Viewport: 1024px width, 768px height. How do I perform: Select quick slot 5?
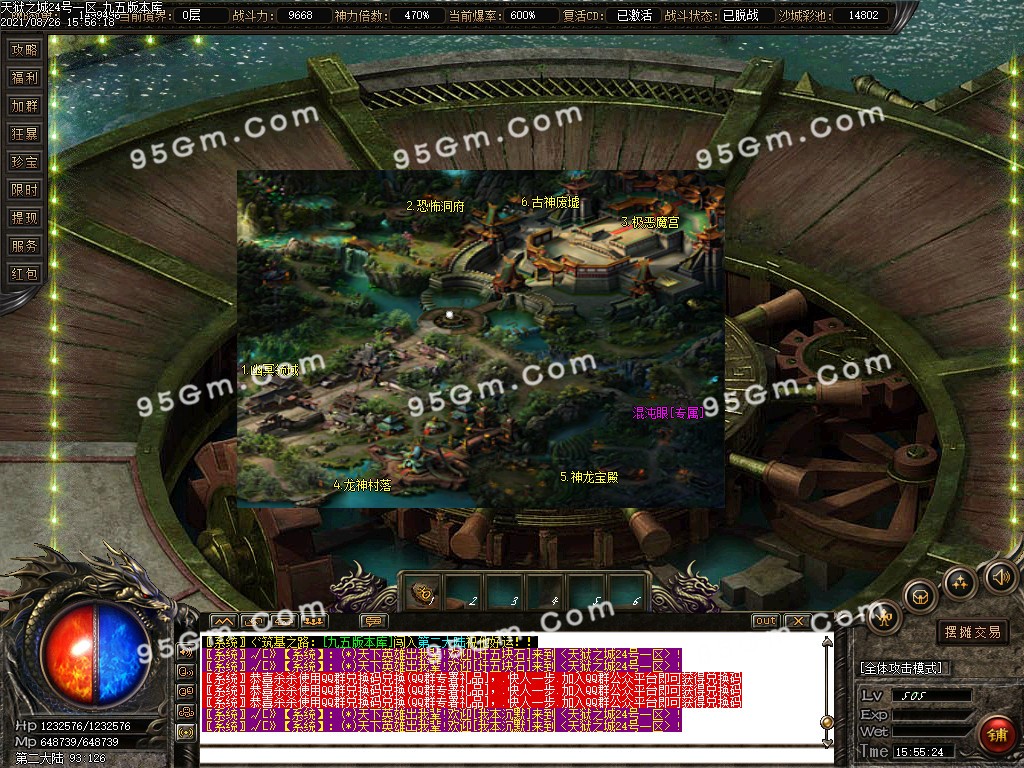click(x=587, y=594)
